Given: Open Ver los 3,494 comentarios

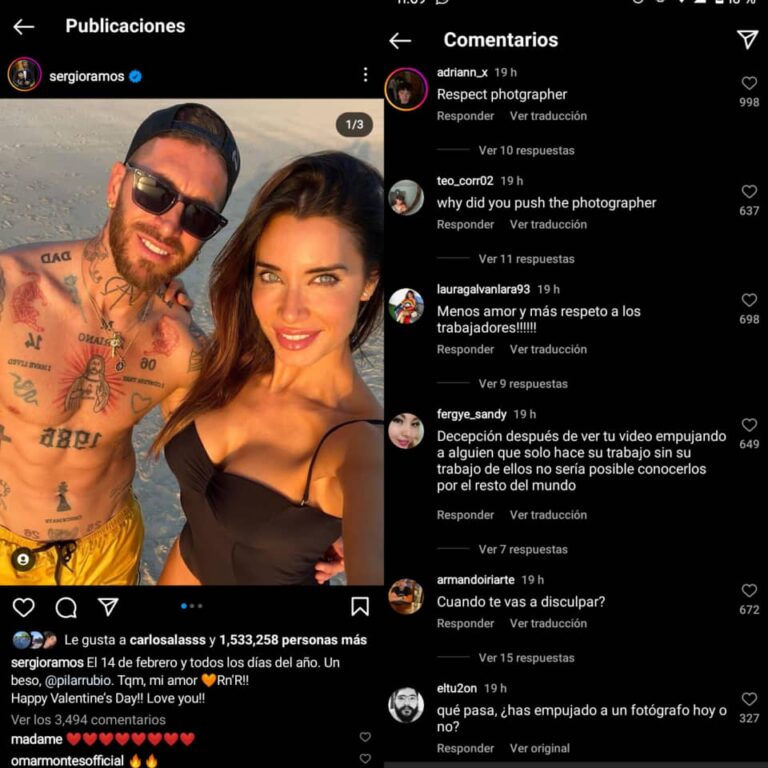Looking at the screenshot, I should point(88,720).
